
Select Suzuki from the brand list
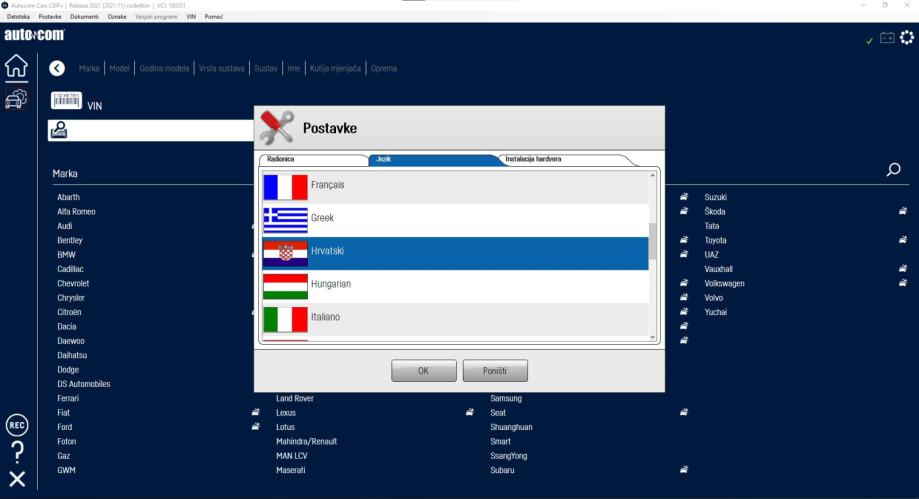click(716, 197)
